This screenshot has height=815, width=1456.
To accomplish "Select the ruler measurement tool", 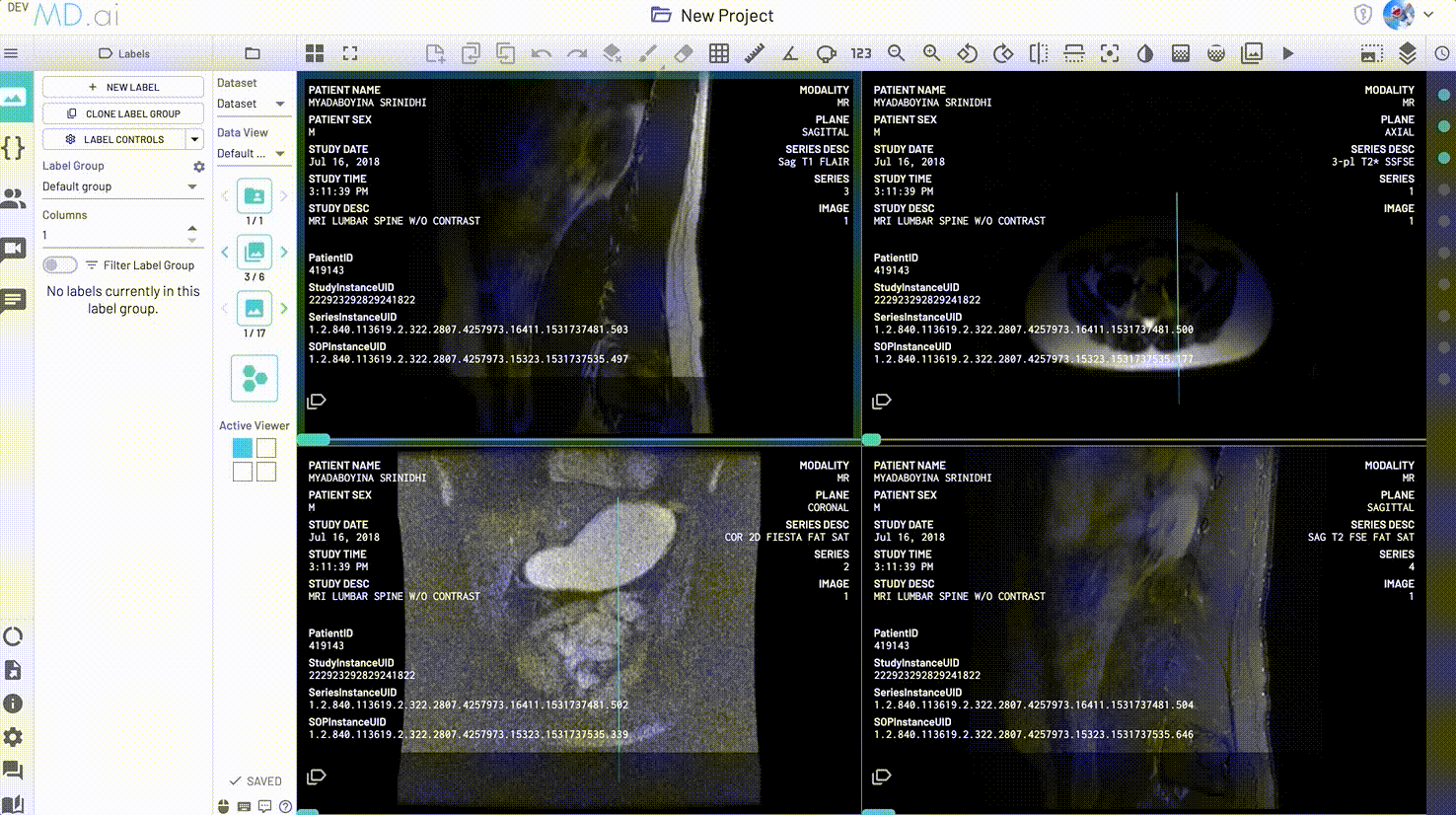I will point(755,53).
